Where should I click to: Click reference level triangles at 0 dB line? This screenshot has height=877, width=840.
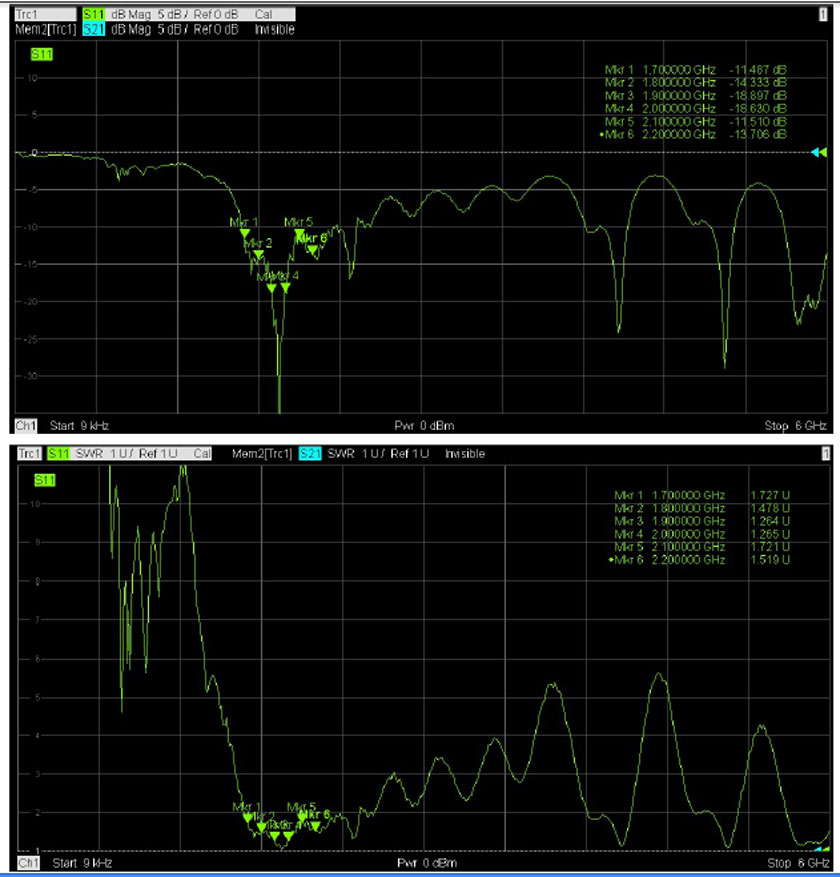[819, 152]
